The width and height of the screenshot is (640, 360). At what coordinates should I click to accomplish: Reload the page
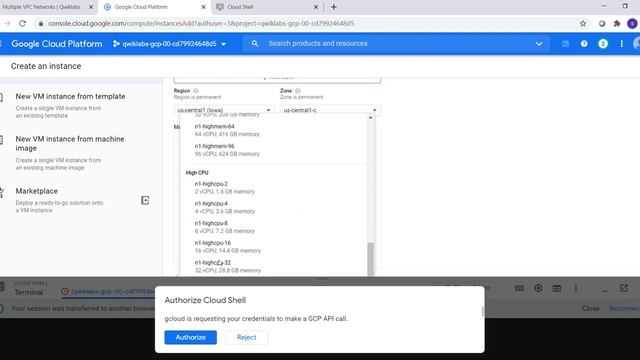[22, 24]
